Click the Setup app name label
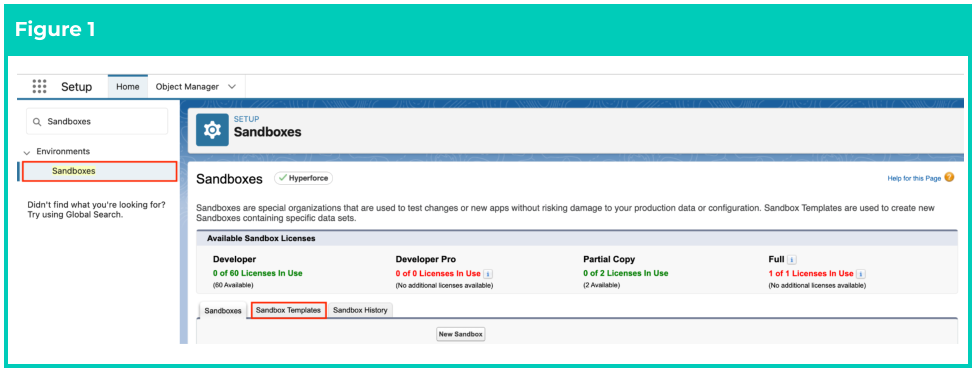This screenshot has height=372, width=976. pyautogui.click(x=77, y=87)
